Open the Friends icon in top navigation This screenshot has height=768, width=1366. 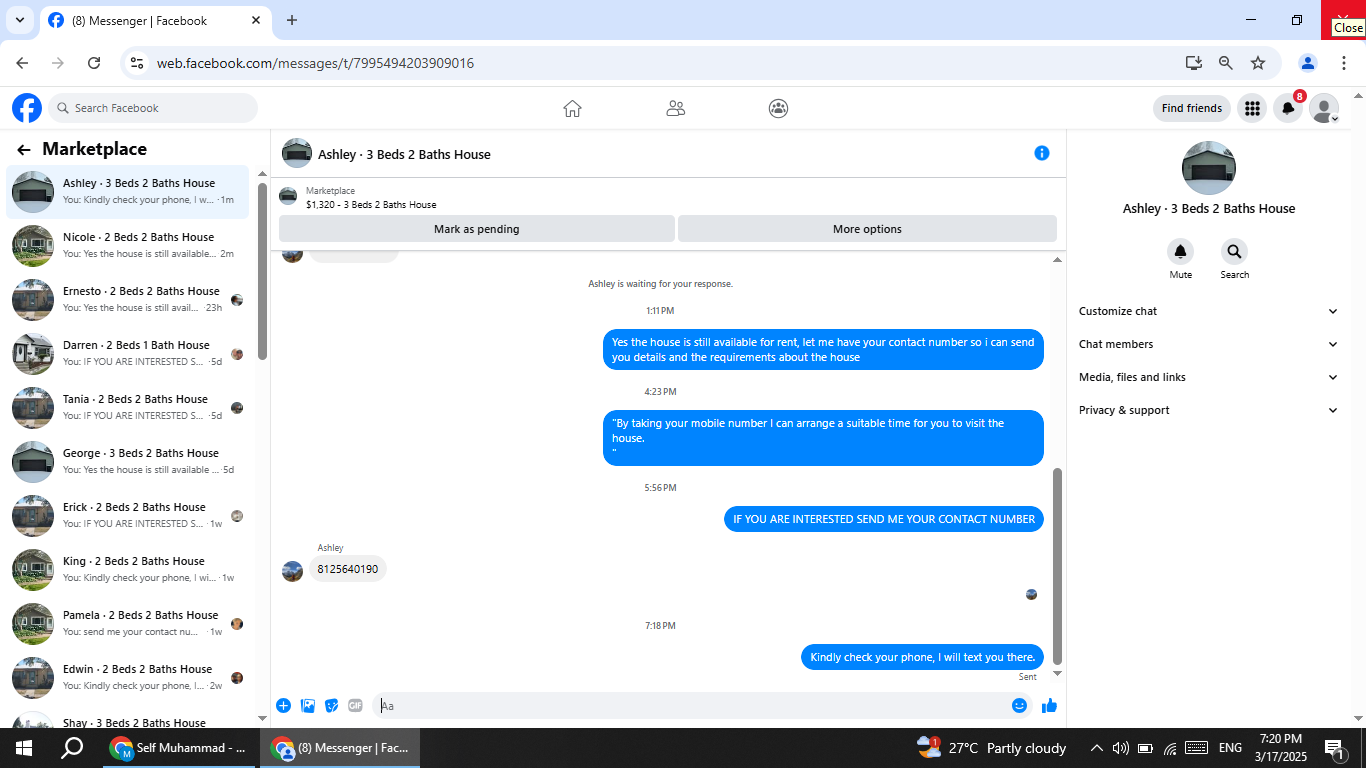pos(675,108)
